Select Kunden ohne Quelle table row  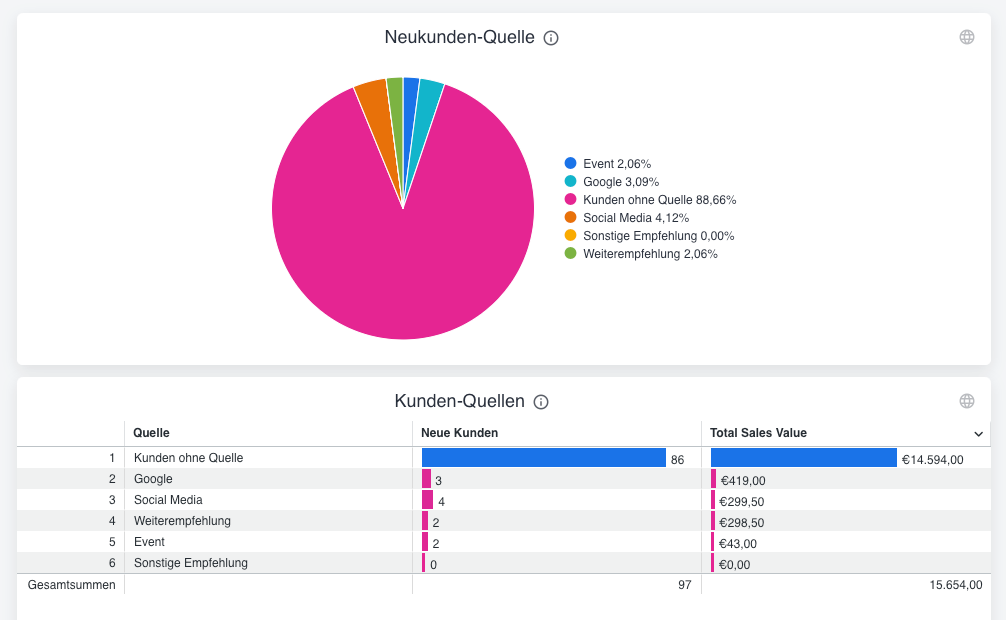[x=189, y=458]
